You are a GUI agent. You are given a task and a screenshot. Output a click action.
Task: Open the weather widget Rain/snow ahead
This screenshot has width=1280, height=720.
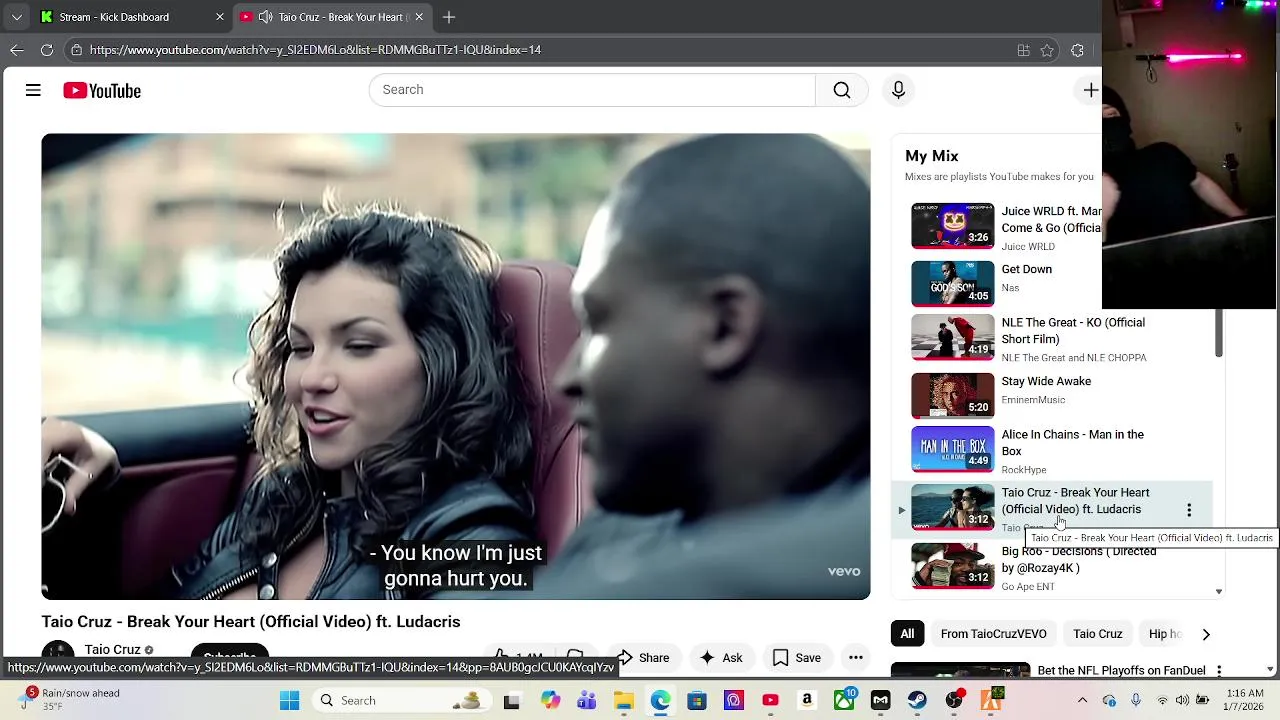pos(70,700)
